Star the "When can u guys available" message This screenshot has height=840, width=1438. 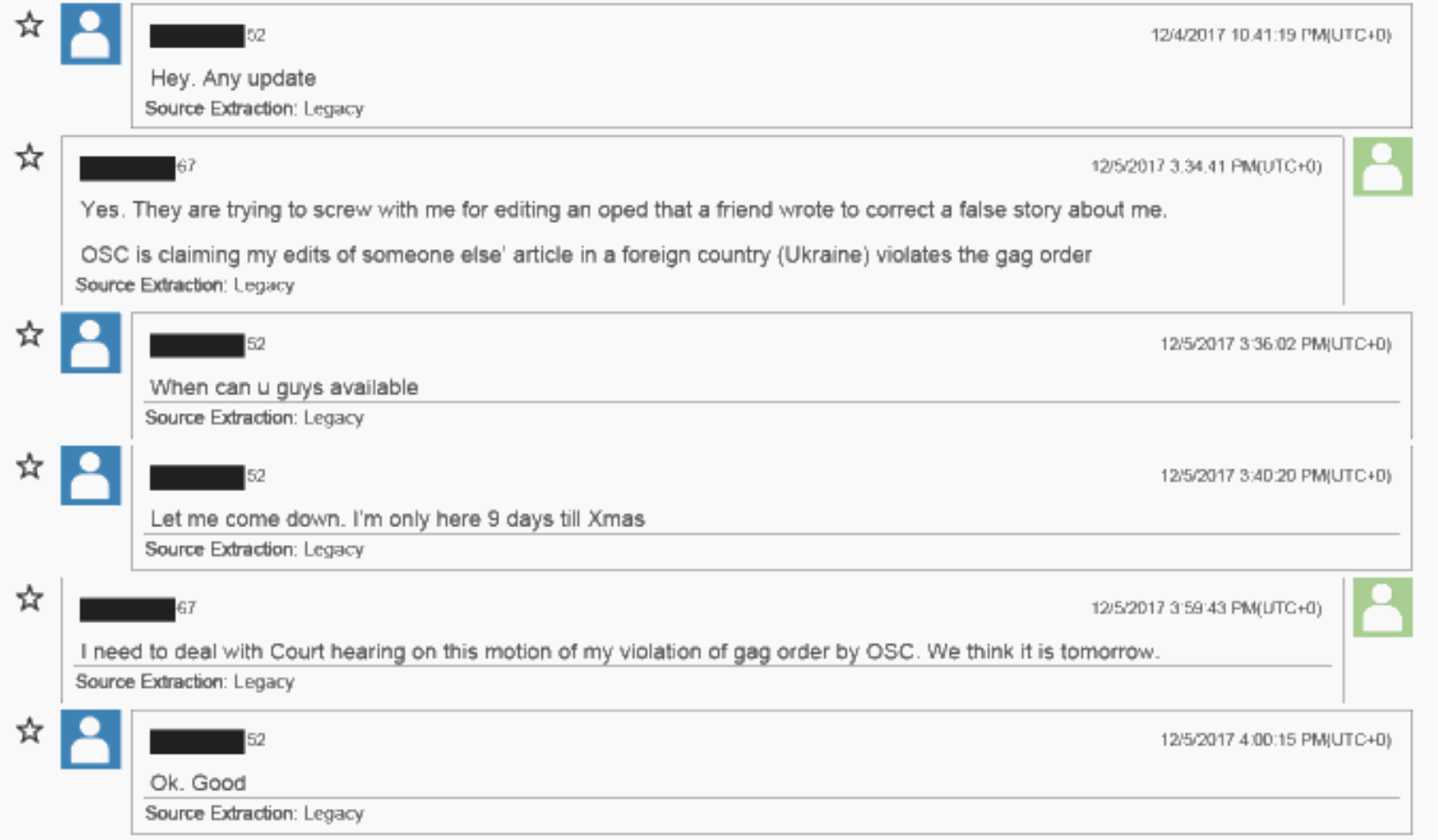point(29,334)
